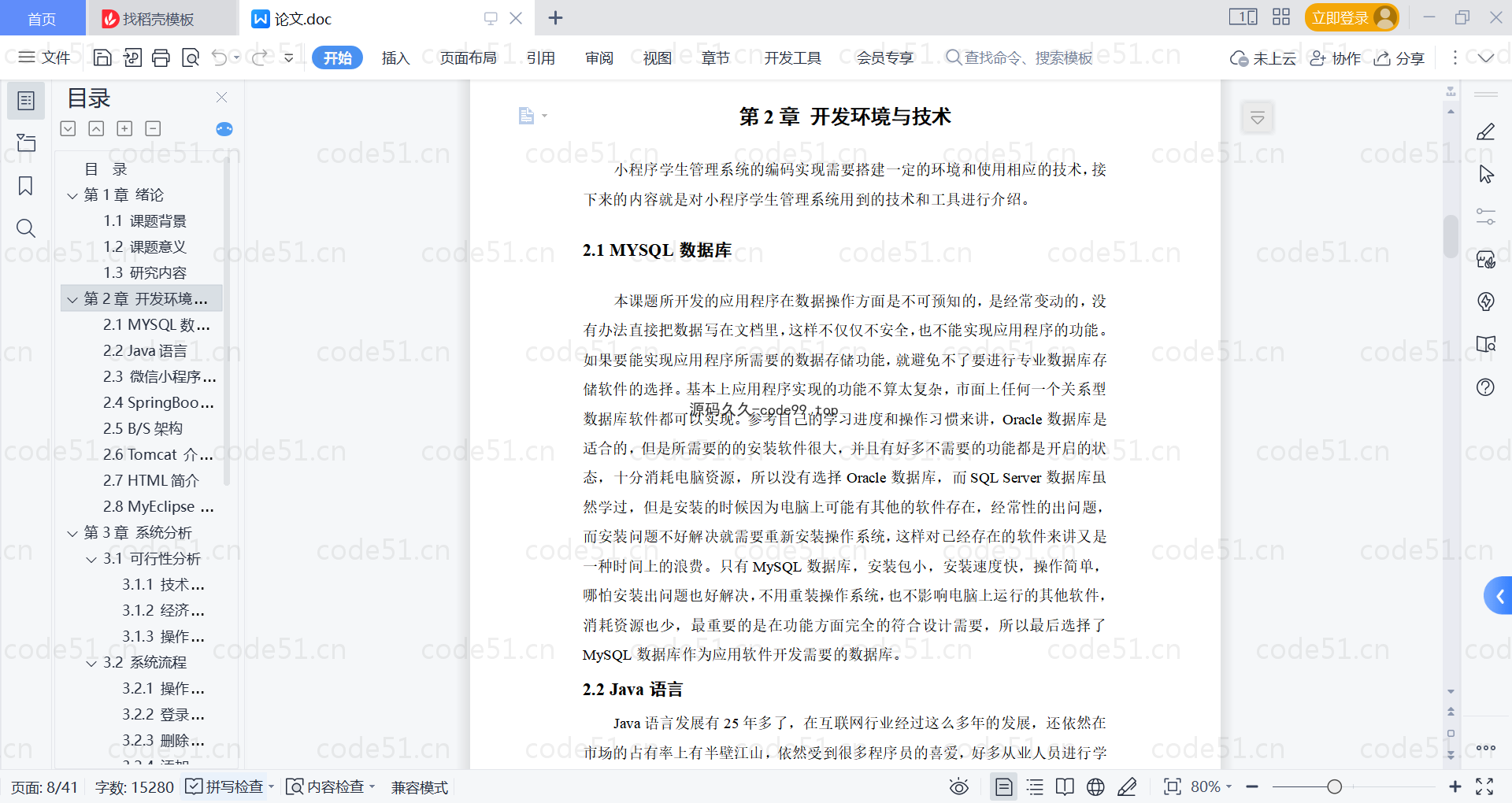Close the 目录 outline panel

pos(221,97)
